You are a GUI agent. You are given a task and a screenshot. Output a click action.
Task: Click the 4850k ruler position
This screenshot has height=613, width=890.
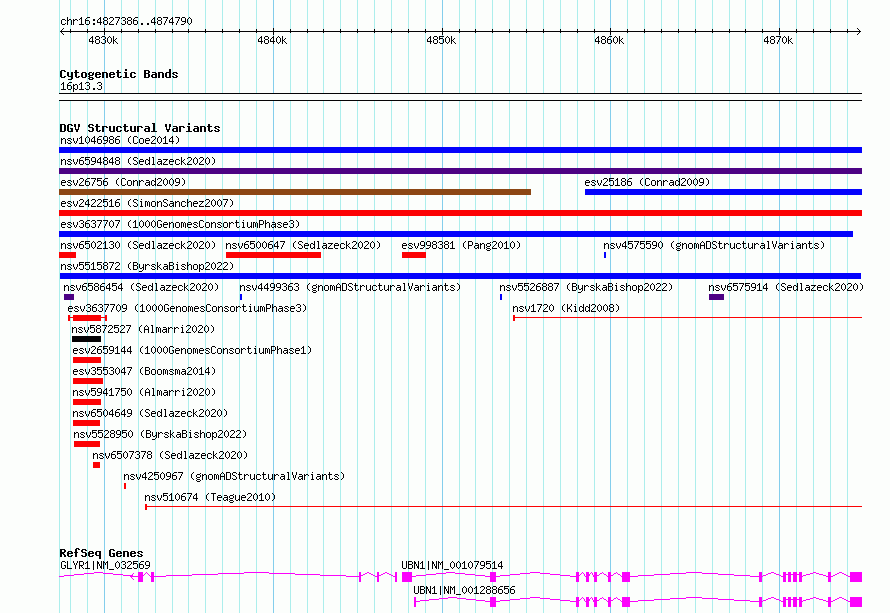(441, 40)
